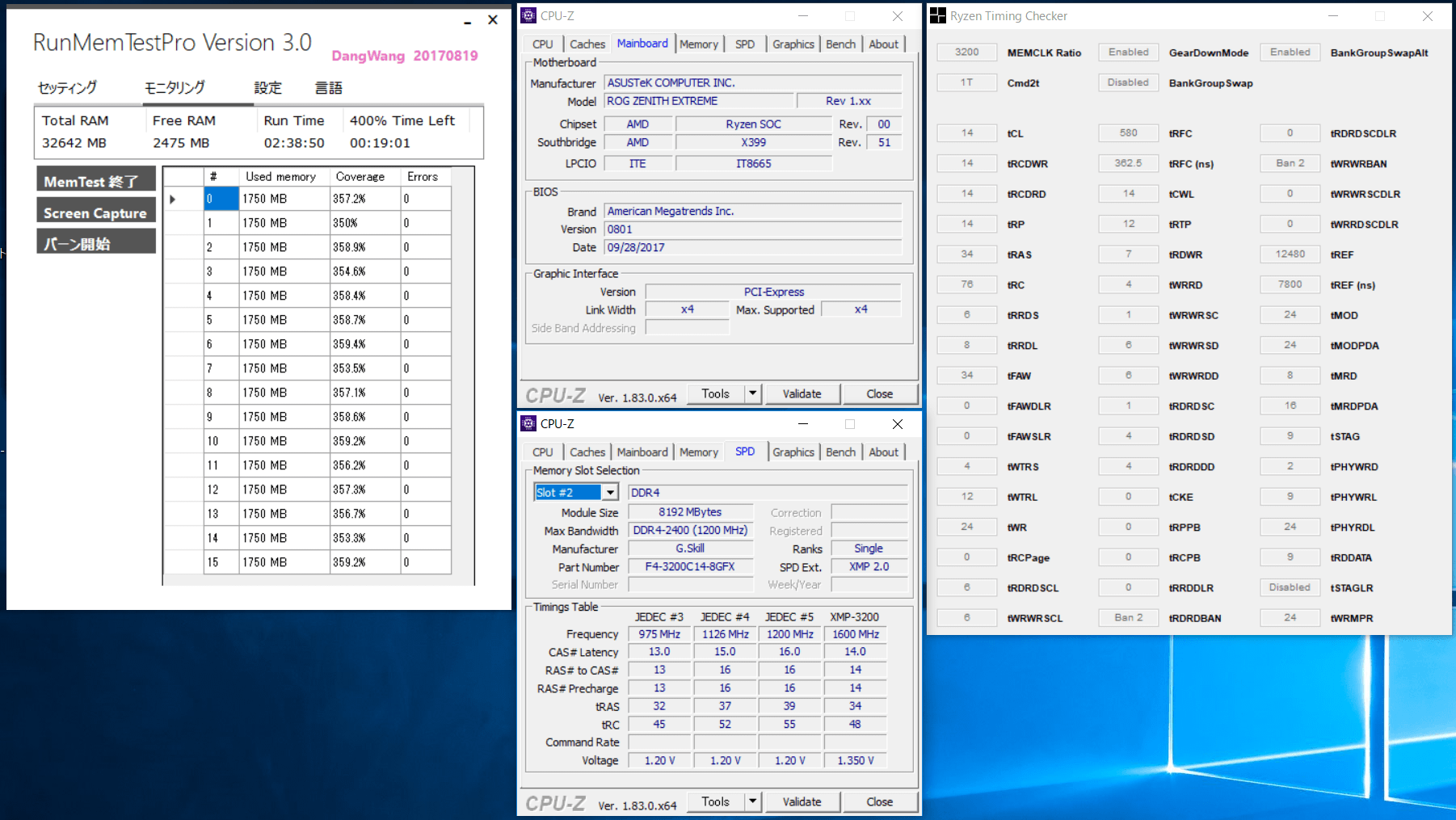Viewport: 1456px width, 820px height.
Task: Click the CPU-Z icon in SPD window title
Action: [x=528, y=423]
